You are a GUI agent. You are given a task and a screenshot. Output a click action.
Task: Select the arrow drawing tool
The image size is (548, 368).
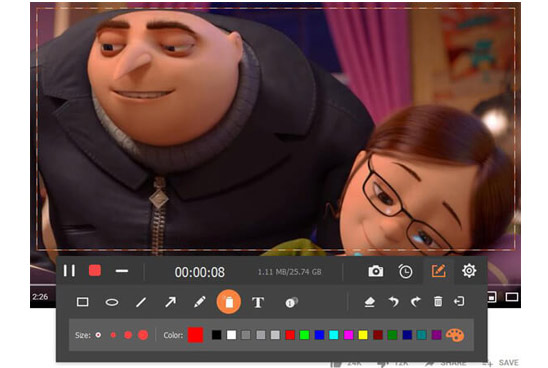pyautogui.click(x=170, y=302)
